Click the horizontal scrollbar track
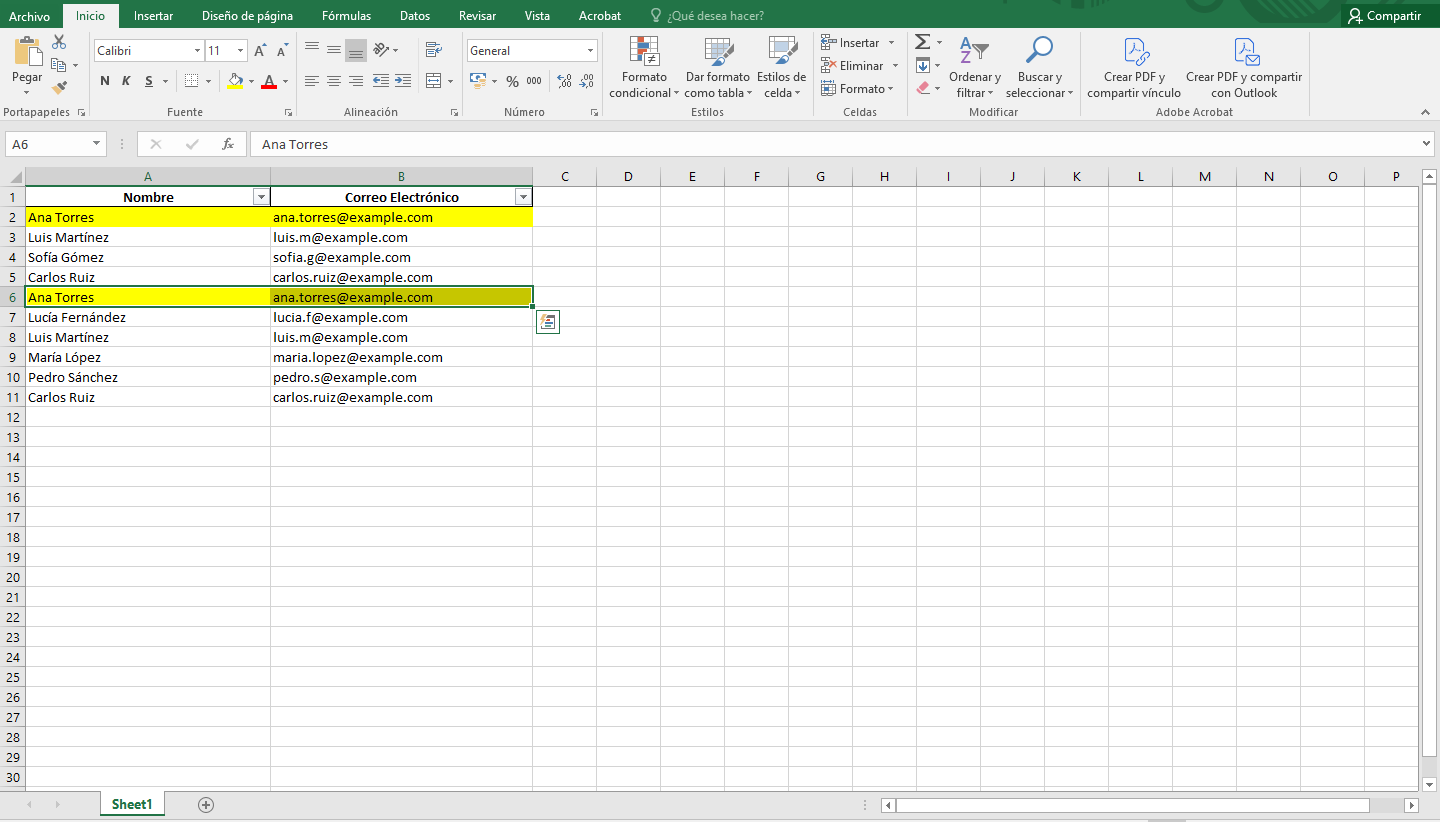Image resolution: width=1440 pixels, height=822 pixels. coord(1386,805)
